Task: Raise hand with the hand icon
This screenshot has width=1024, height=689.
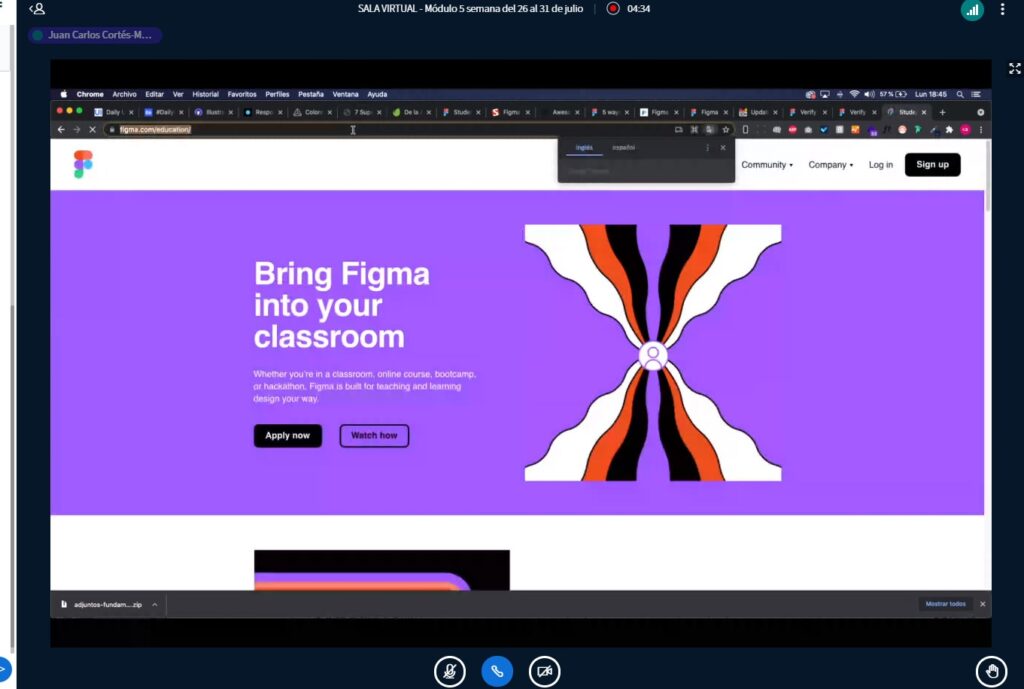Action: coord(991,671)
